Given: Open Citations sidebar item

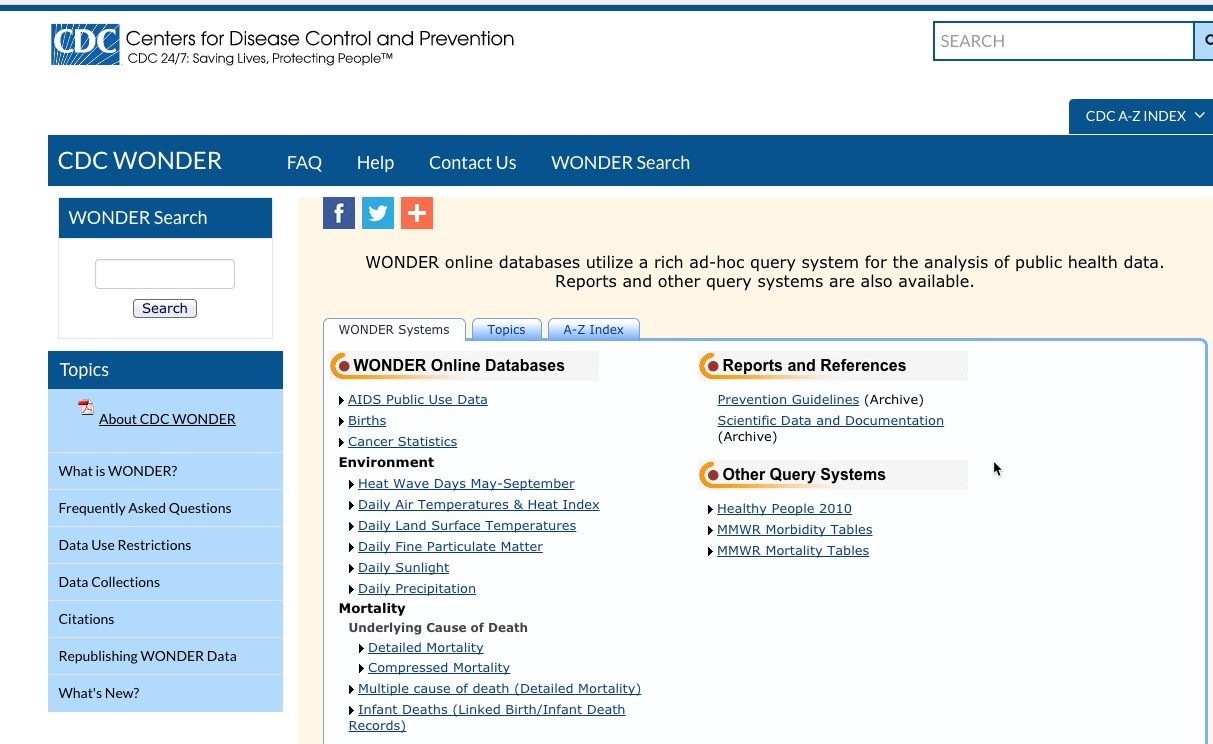Looking at the screenshot, I should [x=165, y=619].
